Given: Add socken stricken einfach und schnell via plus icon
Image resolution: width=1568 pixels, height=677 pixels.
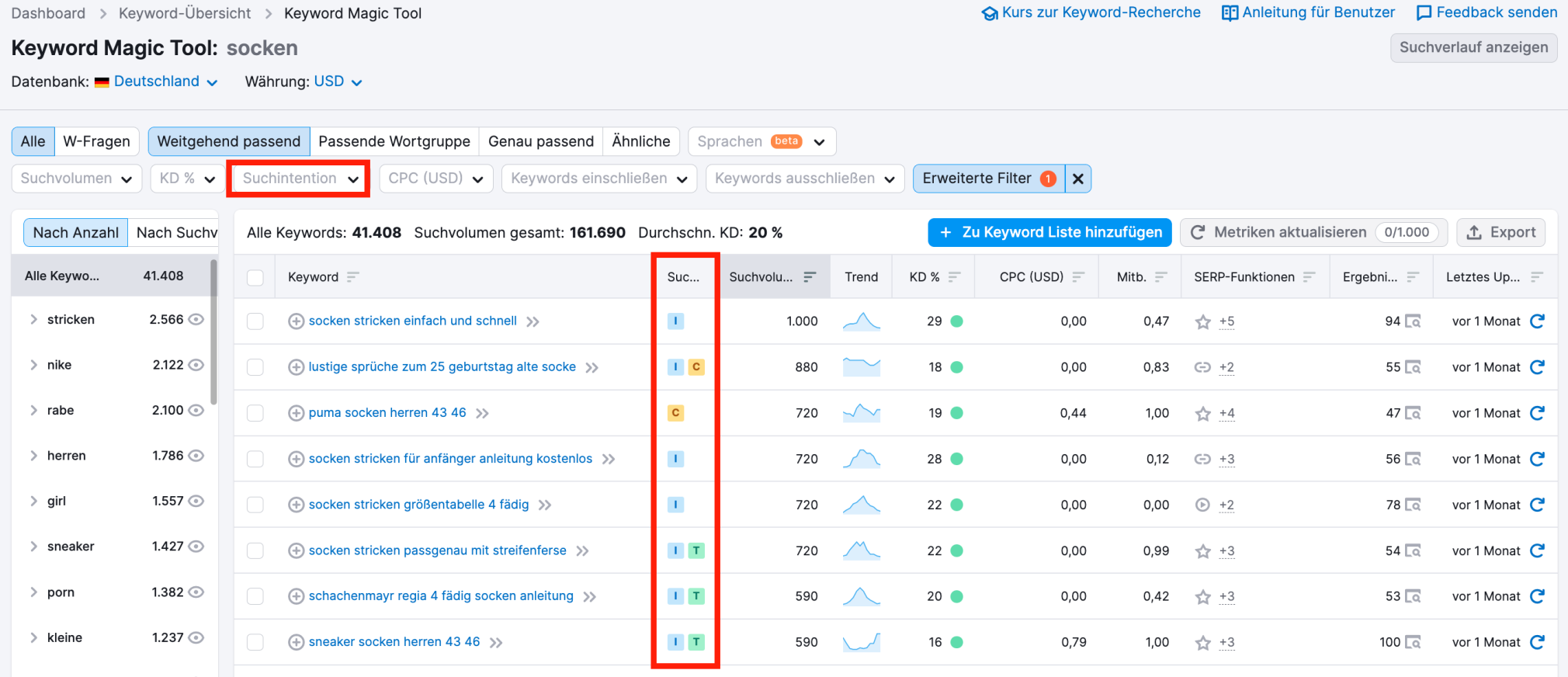Looking at the screenshot, I should (296, 321).
